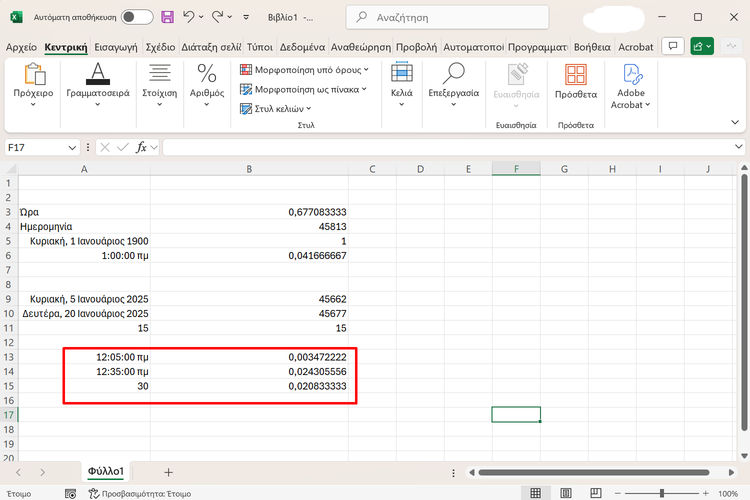
Task: Open the comments speech bubble icon
Action: (x=673, y=46)
